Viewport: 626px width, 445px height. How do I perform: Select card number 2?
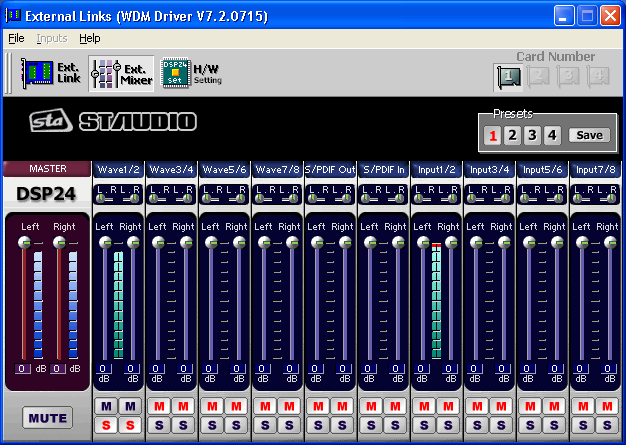click(x=538, y=76)
